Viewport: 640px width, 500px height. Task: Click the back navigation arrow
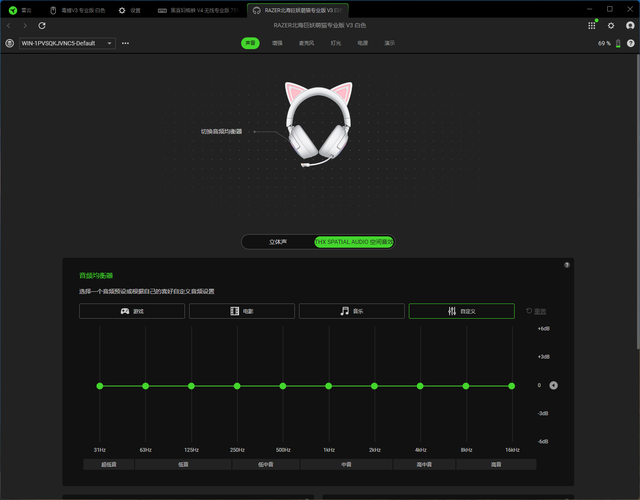click(9, 26)
